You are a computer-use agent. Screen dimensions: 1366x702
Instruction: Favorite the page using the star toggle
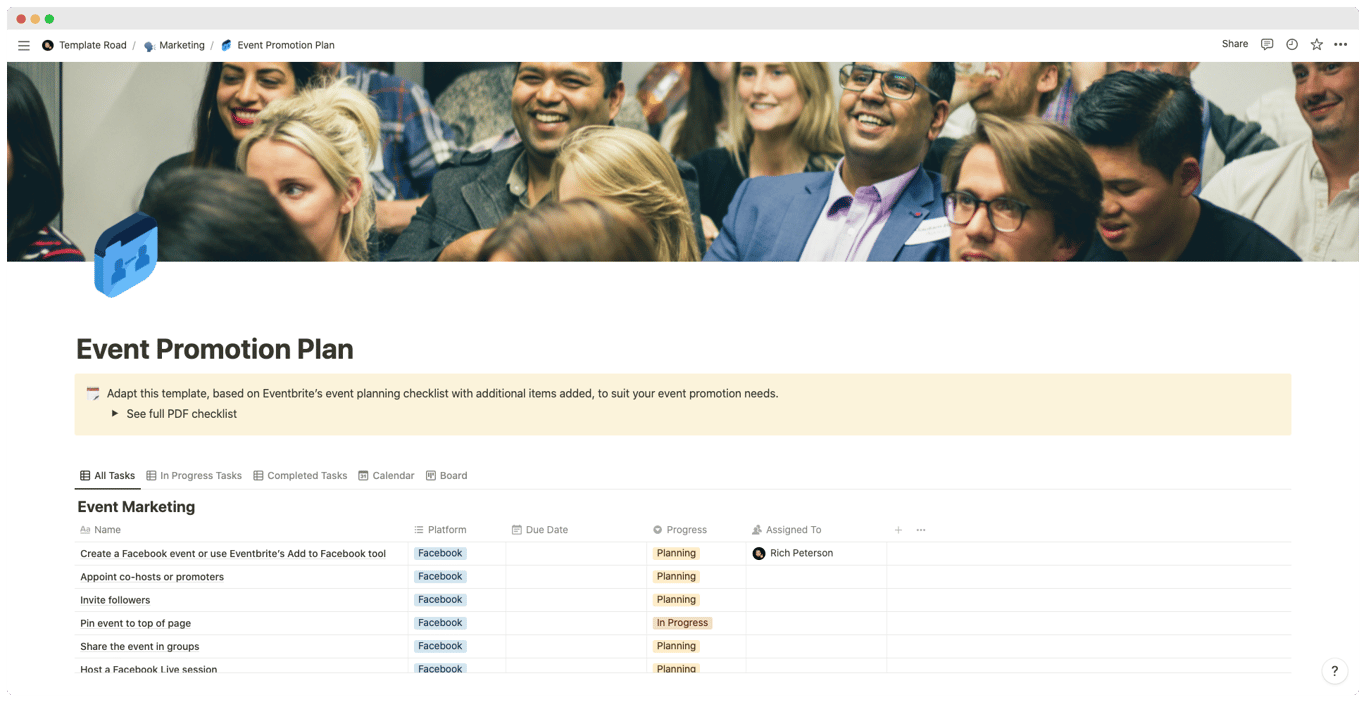click(x=1316, y=44)
